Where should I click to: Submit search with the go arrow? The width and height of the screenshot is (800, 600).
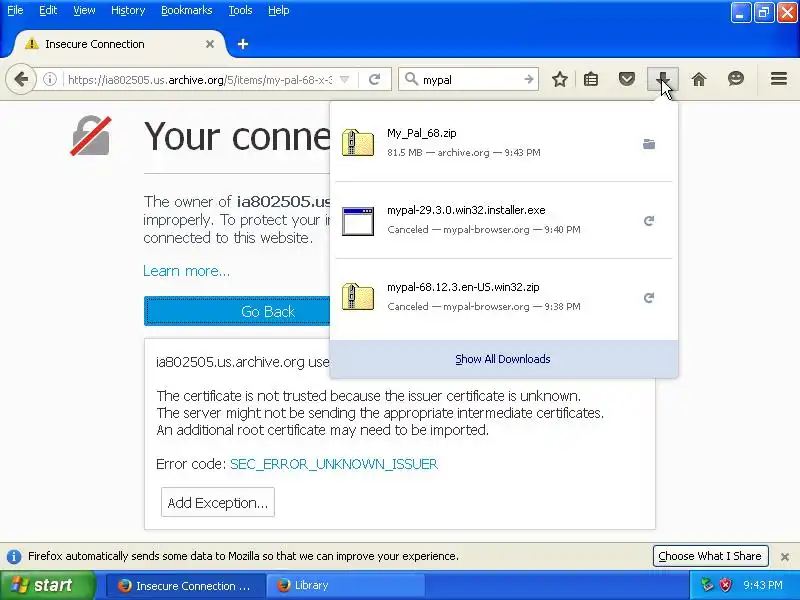coord(529,79)
